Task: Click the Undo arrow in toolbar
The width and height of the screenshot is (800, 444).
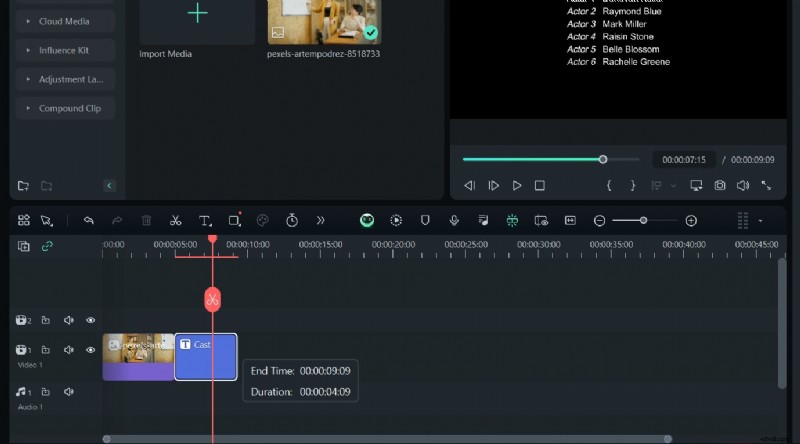Action: point(89,220)
